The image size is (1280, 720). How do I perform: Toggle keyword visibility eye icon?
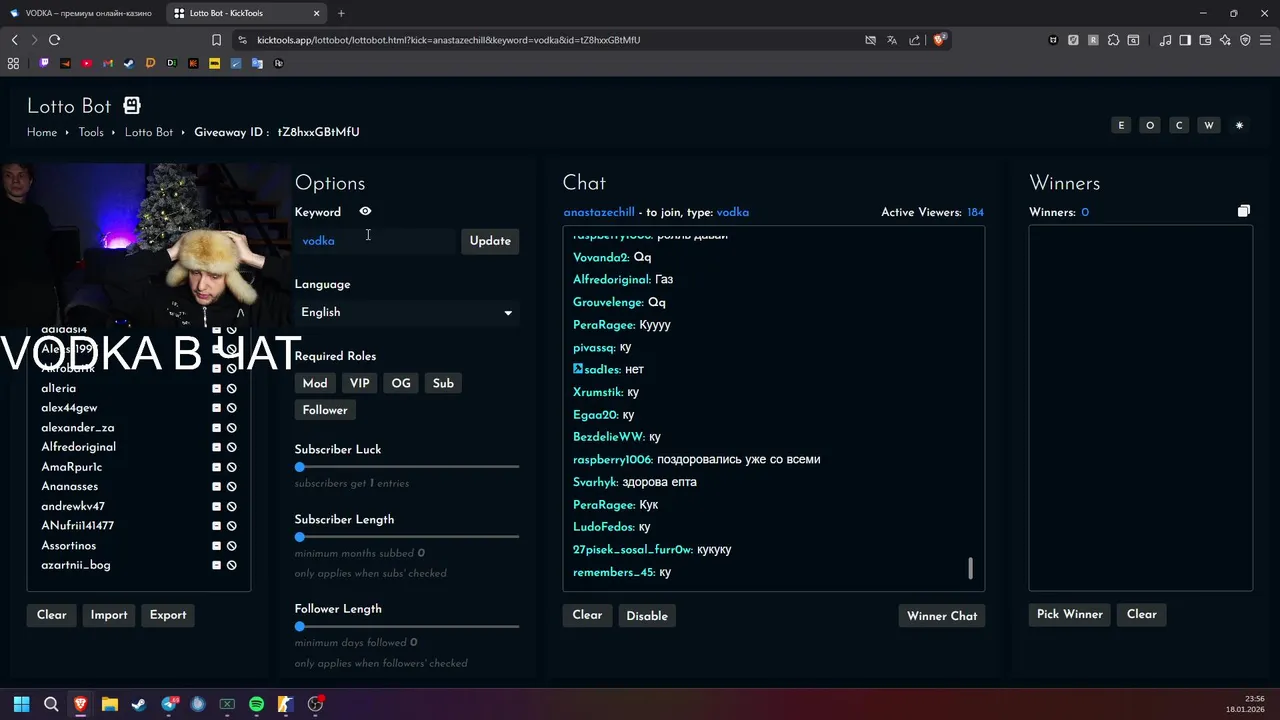pyautogui.click(x=365, y=212)
